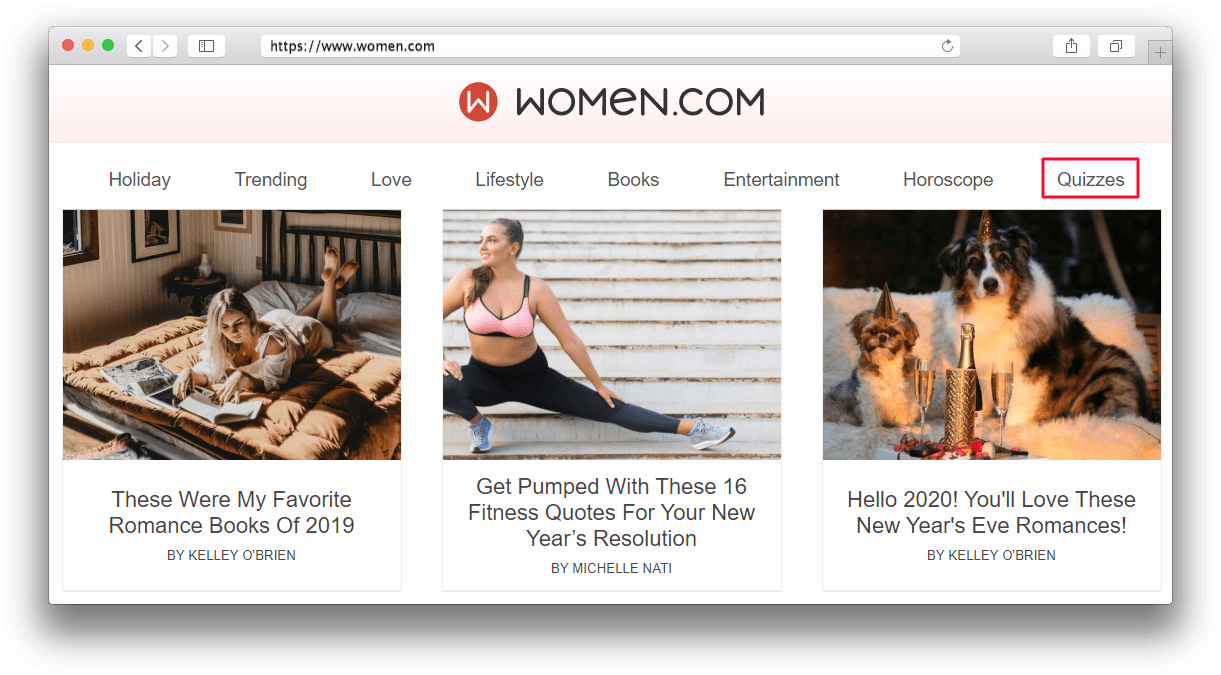Click the dogs with champagne thumbnail

(x=992, y=335)
